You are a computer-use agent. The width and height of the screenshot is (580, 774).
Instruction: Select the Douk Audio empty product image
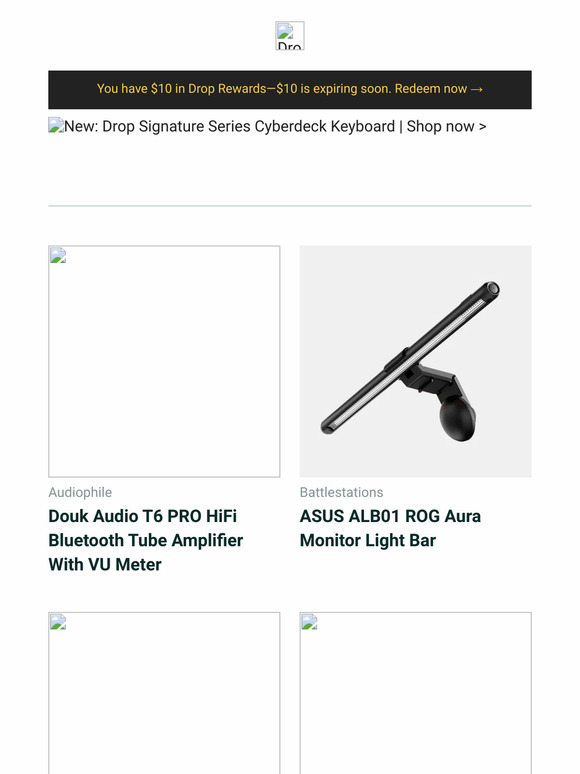click(164, 361)
